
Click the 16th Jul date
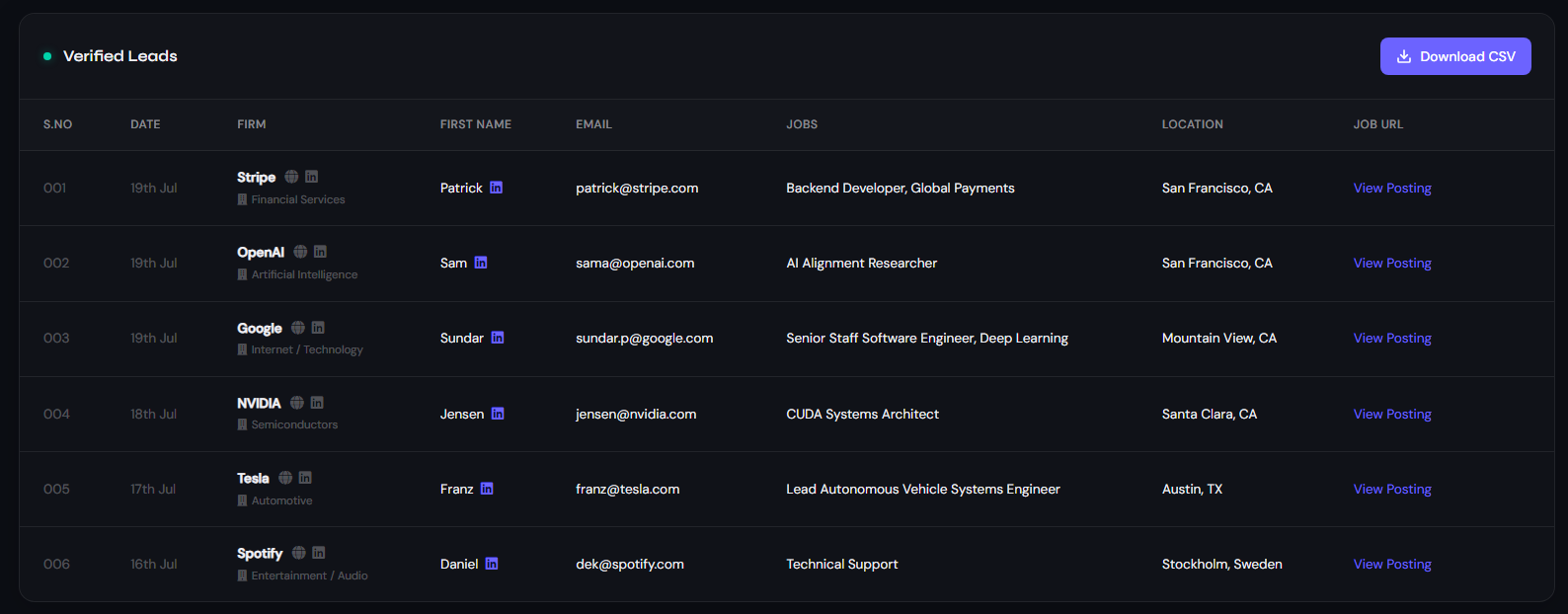154,564
